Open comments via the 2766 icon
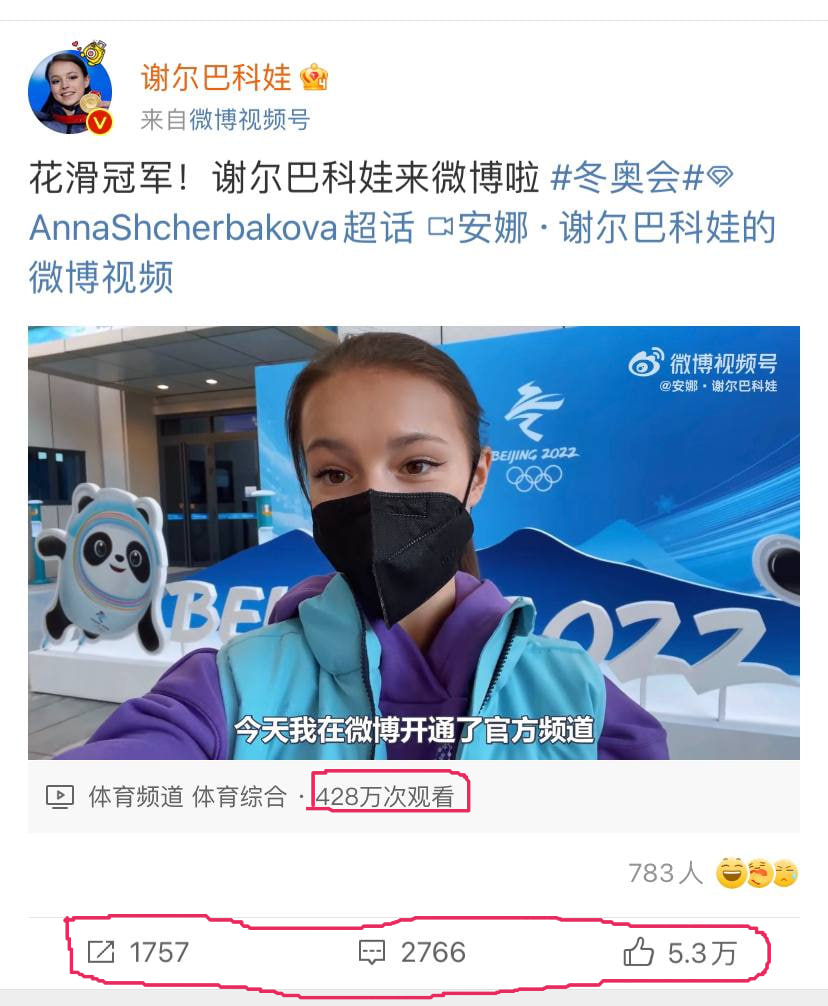The height and width of the screenshot is (1006, 828). 371,952
